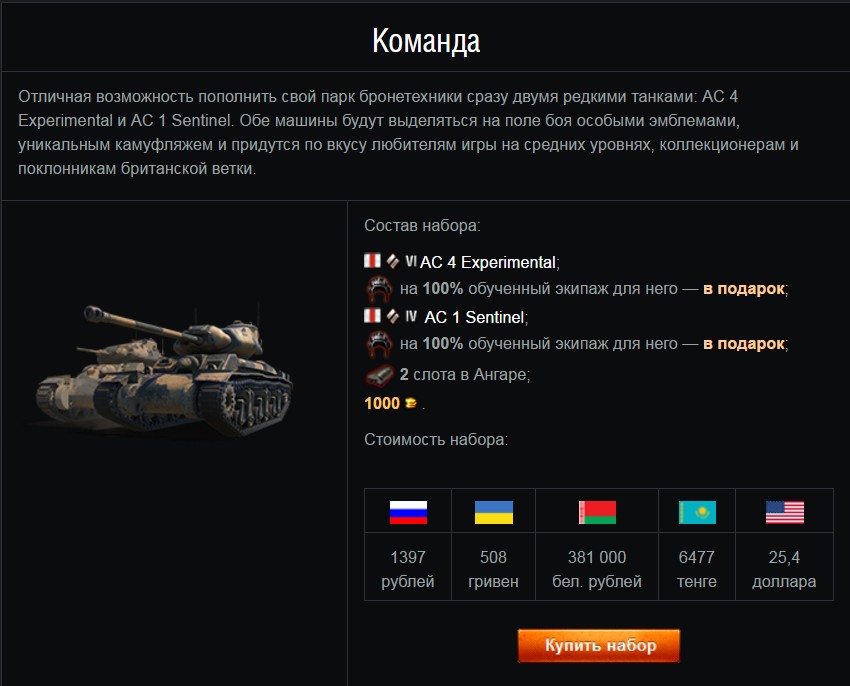Click the crew helmet icon under AC 4 Experimental
Viewport: 850px width, 686px height.
tap(378, 289)
